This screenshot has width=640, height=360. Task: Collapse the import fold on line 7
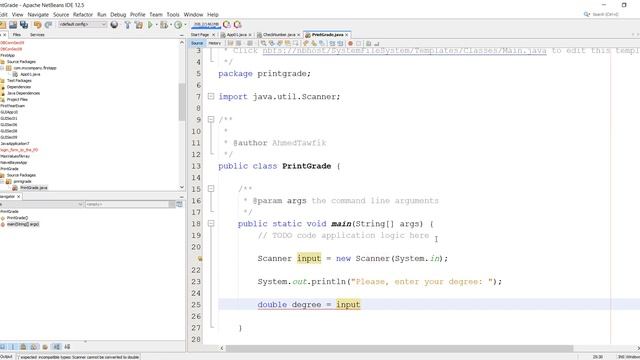tap(211, 96)
